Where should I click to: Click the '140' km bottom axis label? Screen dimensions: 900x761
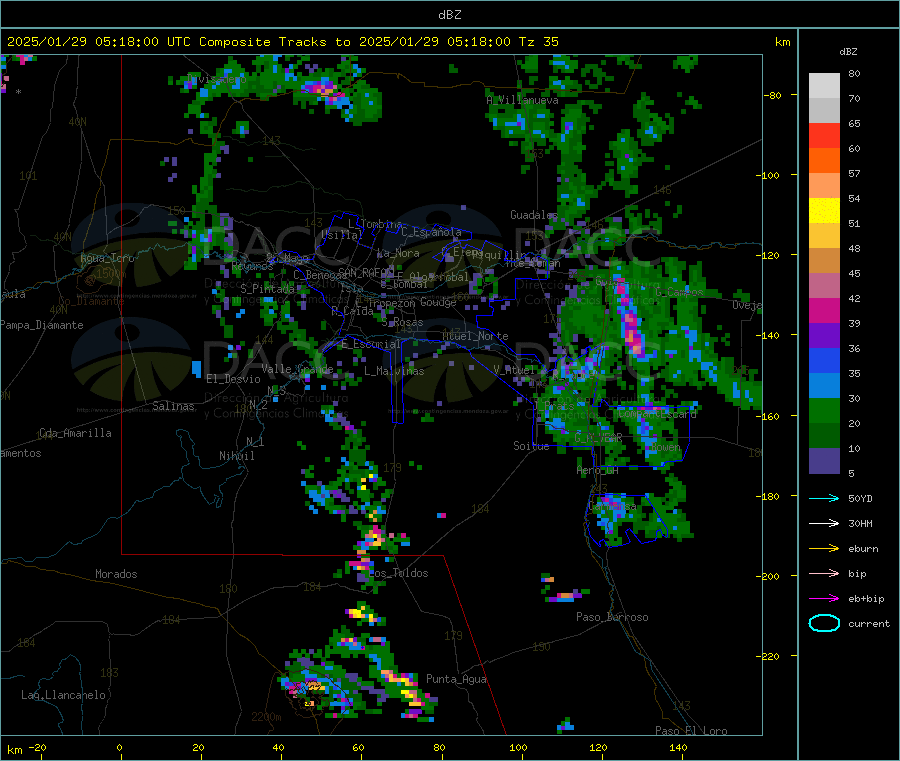point(678,747)
